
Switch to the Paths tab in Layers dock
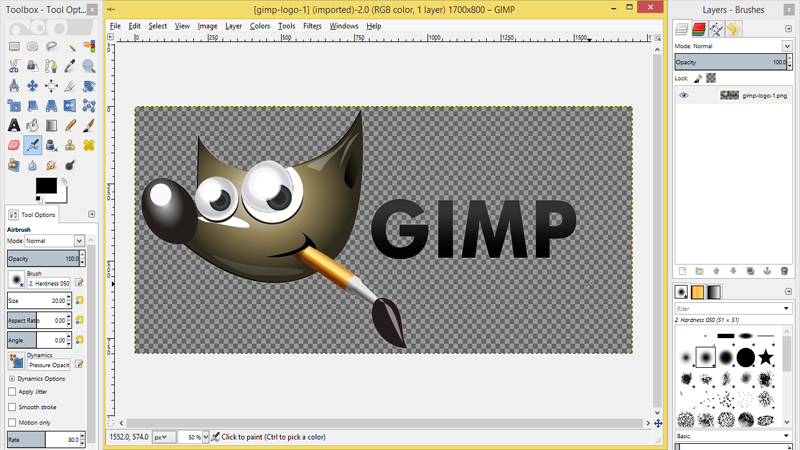coord(716,29)
